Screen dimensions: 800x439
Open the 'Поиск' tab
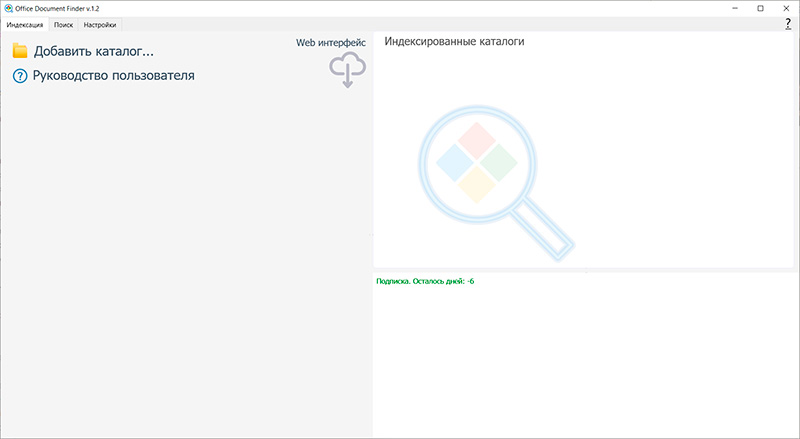[x=64, y=24]
